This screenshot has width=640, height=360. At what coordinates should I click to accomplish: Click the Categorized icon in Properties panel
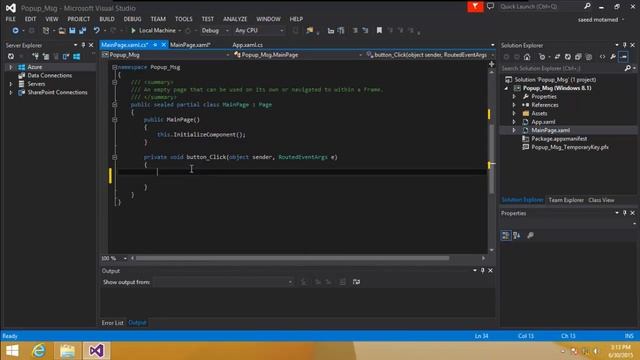click(506, 236)
